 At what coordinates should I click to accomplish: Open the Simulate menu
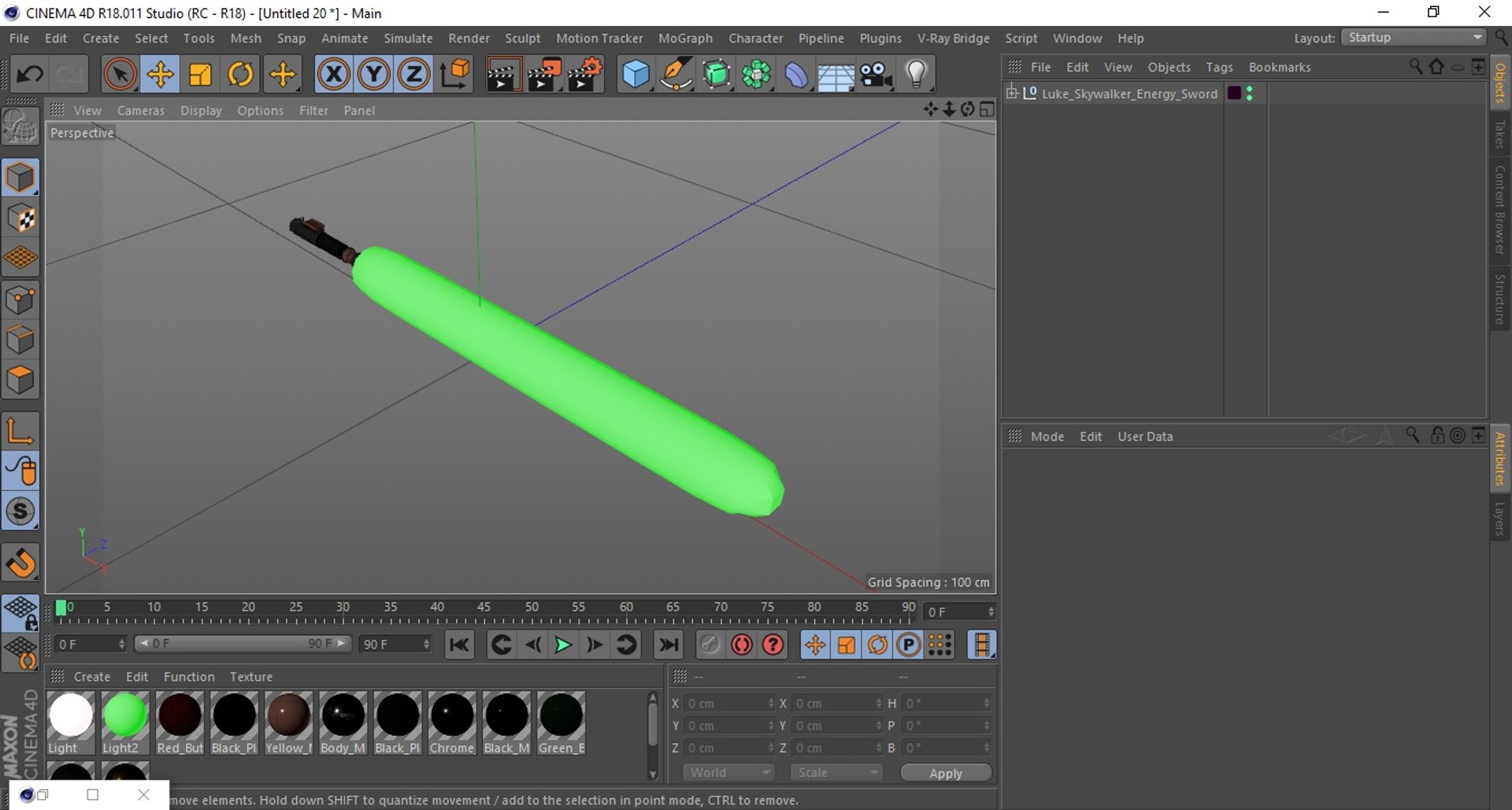408,38
